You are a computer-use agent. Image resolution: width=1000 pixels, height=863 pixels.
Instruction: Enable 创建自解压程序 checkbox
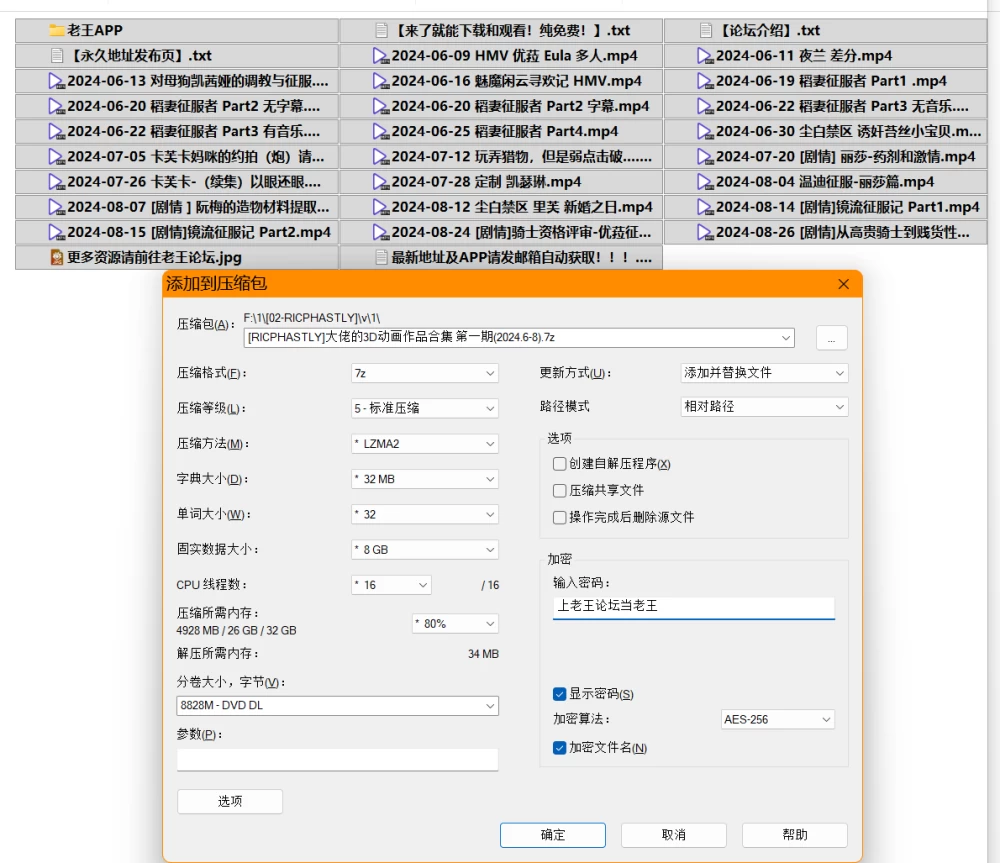[559, 464]
